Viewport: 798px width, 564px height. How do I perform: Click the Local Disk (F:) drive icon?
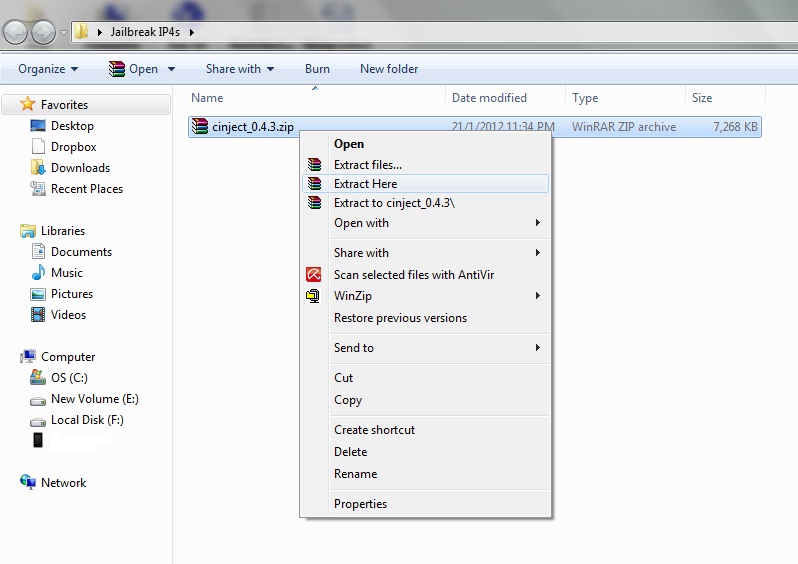click(38, 422)
